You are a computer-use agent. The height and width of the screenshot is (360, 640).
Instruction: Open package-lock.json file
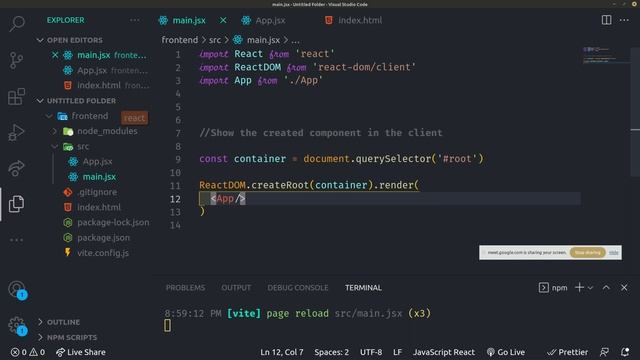[x=113, y=222]
